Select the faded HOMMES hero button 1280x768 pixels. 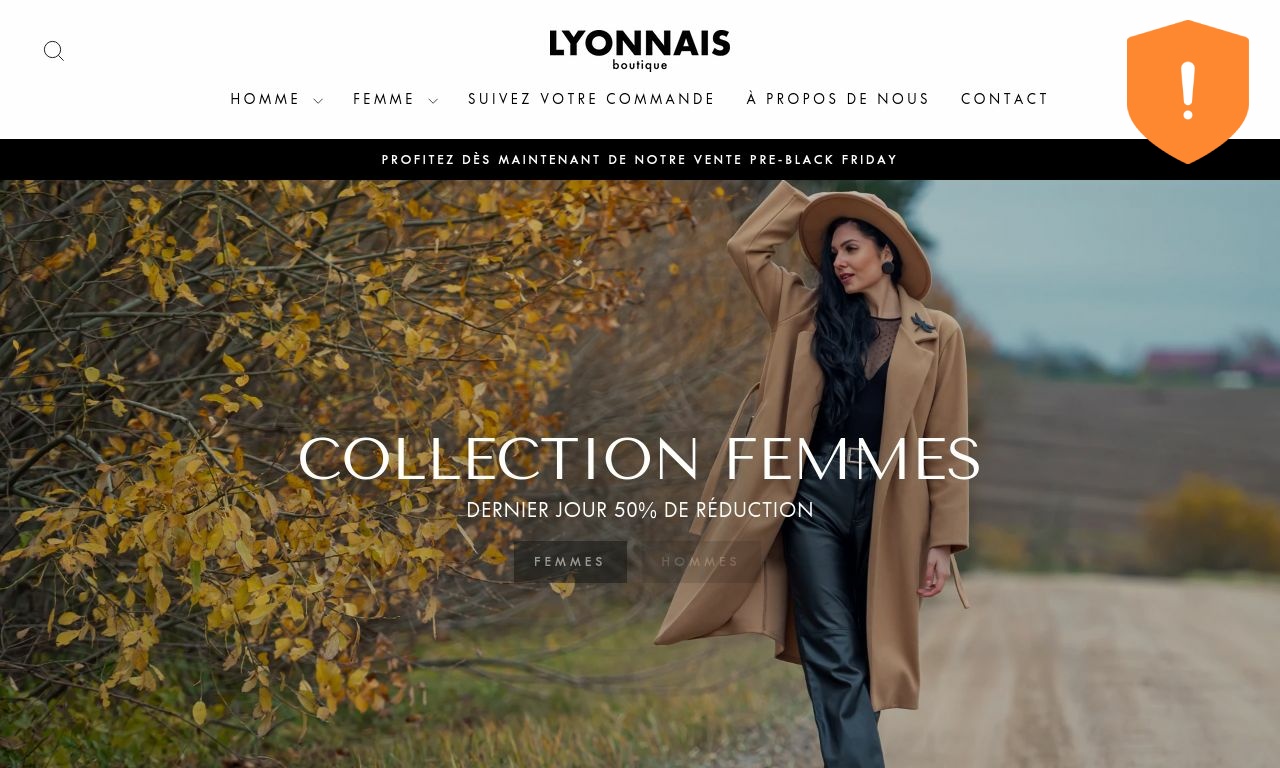[700, 562]
